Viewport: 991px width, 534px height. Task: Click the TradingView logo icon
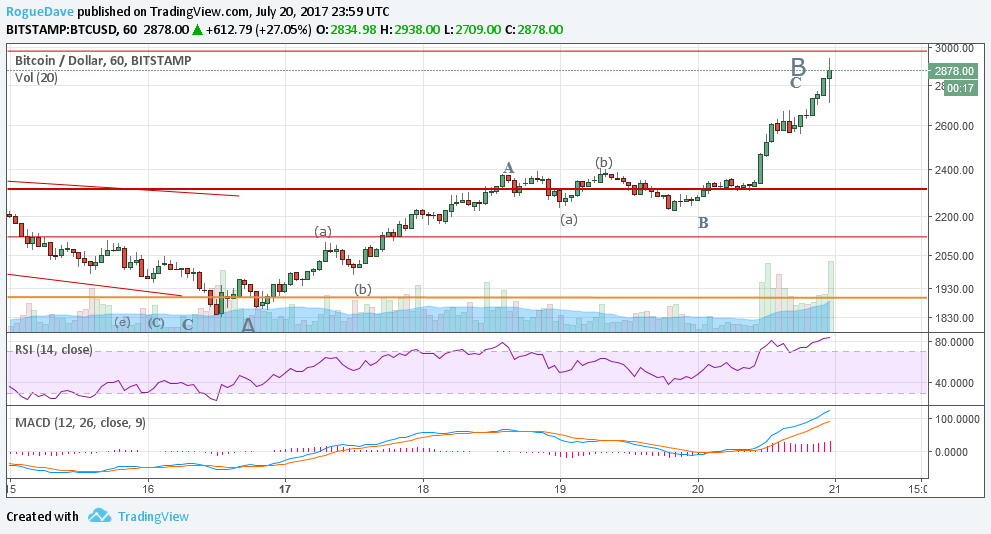click(99, 516)
